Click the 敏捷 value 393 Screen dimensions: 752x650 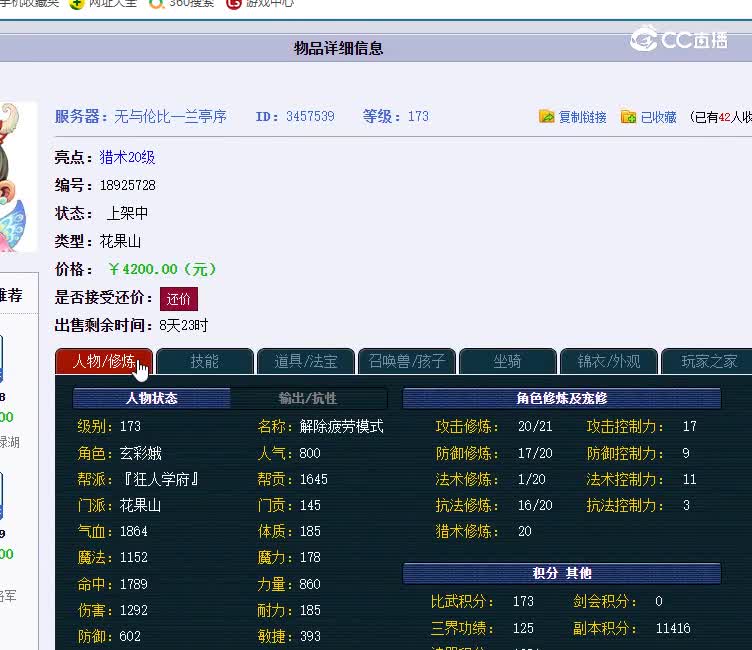310,636
